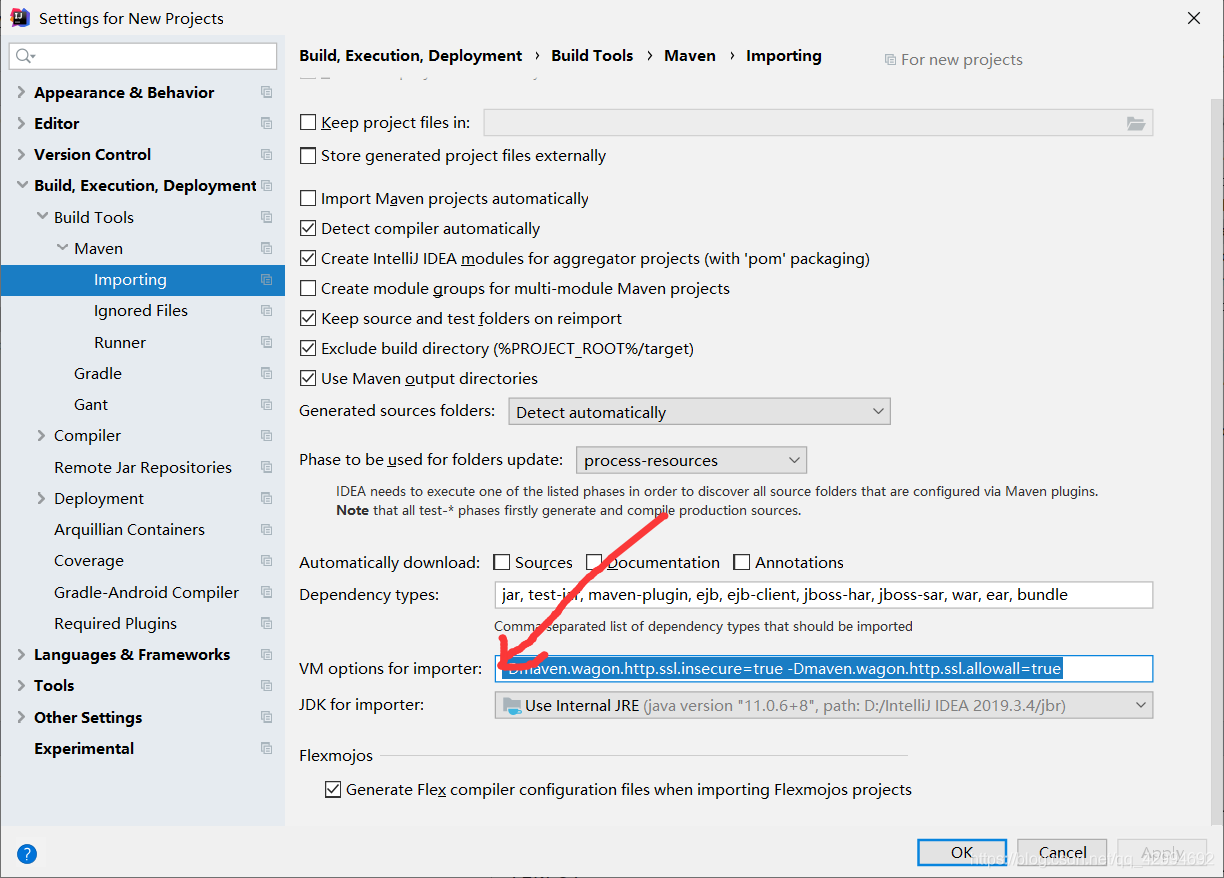The width and height of the screenshot is (1224, 878).
Task: Click the VM options for importer field
Action: coord(824,668)
